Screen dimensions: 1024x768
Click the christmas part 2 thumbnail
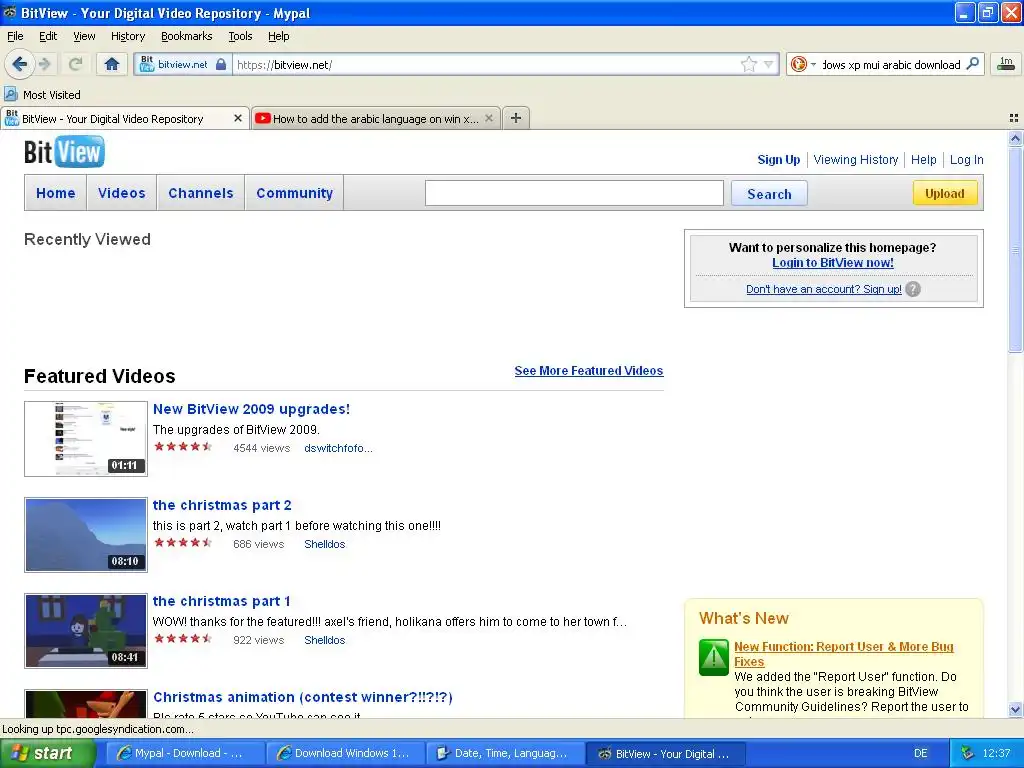click(x=86, y=535)
